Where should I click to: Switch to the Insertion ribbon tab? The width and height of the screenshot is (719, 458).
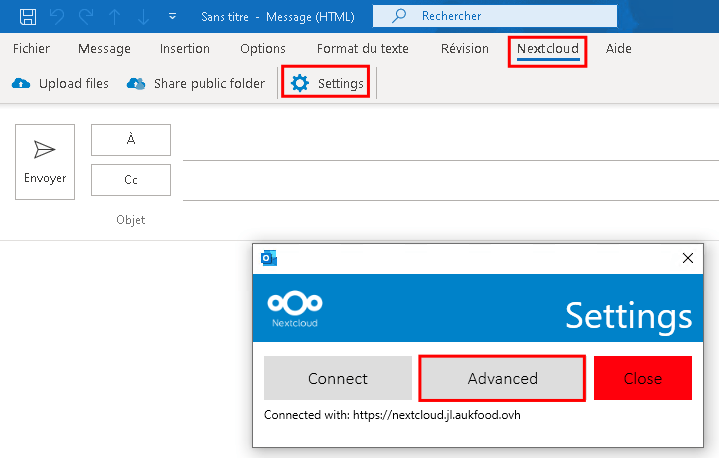tap(185, 49)
